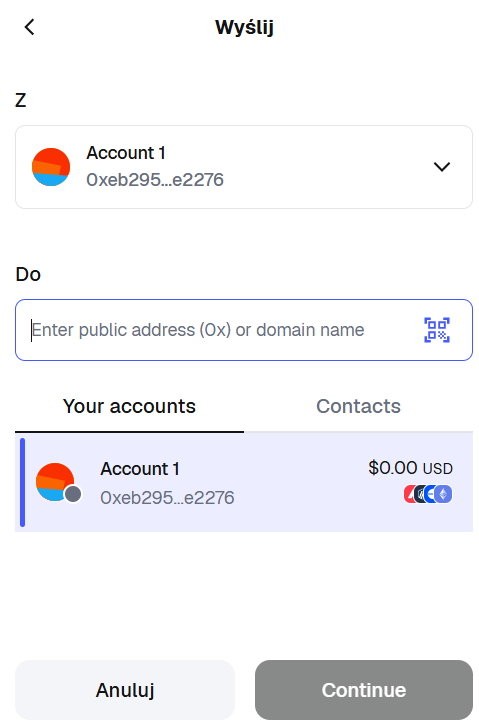Viewport: 479px width, 726px height.
Task: Select the Your accounts tab
Action: [130, 407]
